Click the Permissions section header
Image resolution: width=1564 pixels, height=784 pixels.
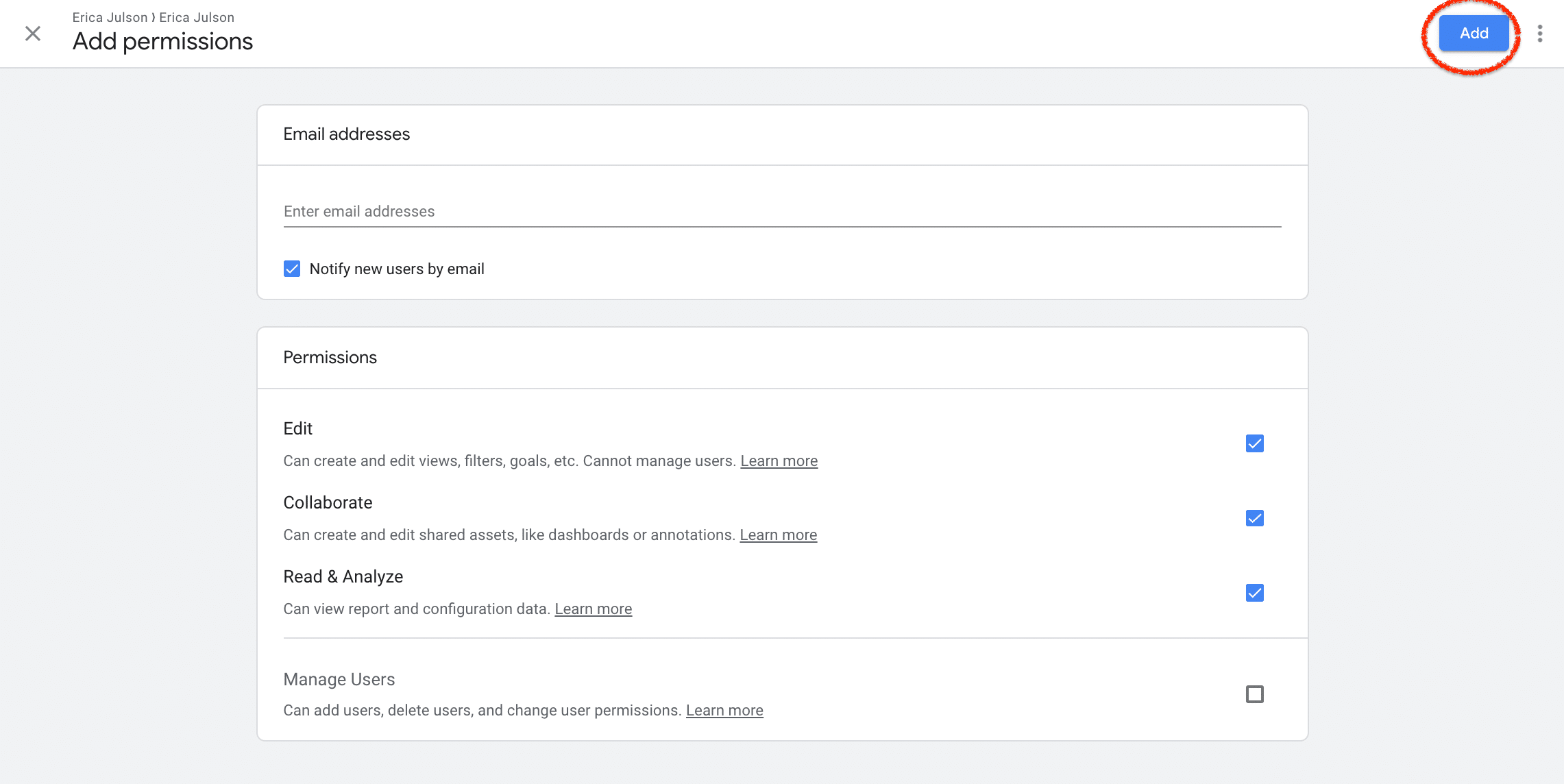[x=330, y=357]
